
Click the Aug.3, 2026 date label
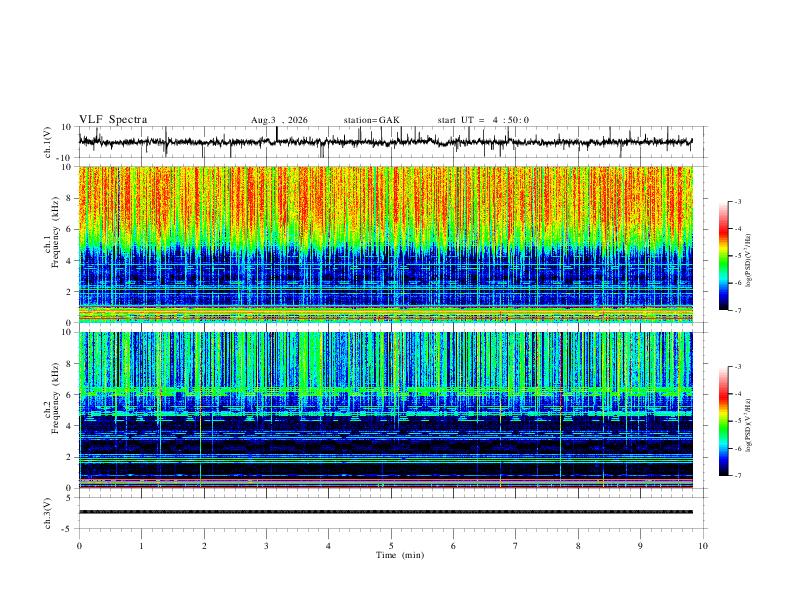coord(279,120)
